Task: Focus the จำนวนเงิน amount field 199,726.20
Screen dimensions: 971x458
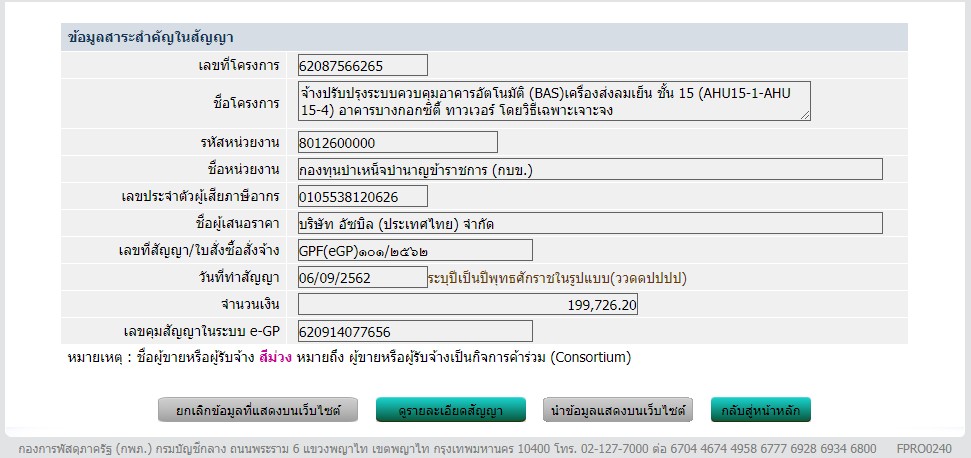Action: 467,304
